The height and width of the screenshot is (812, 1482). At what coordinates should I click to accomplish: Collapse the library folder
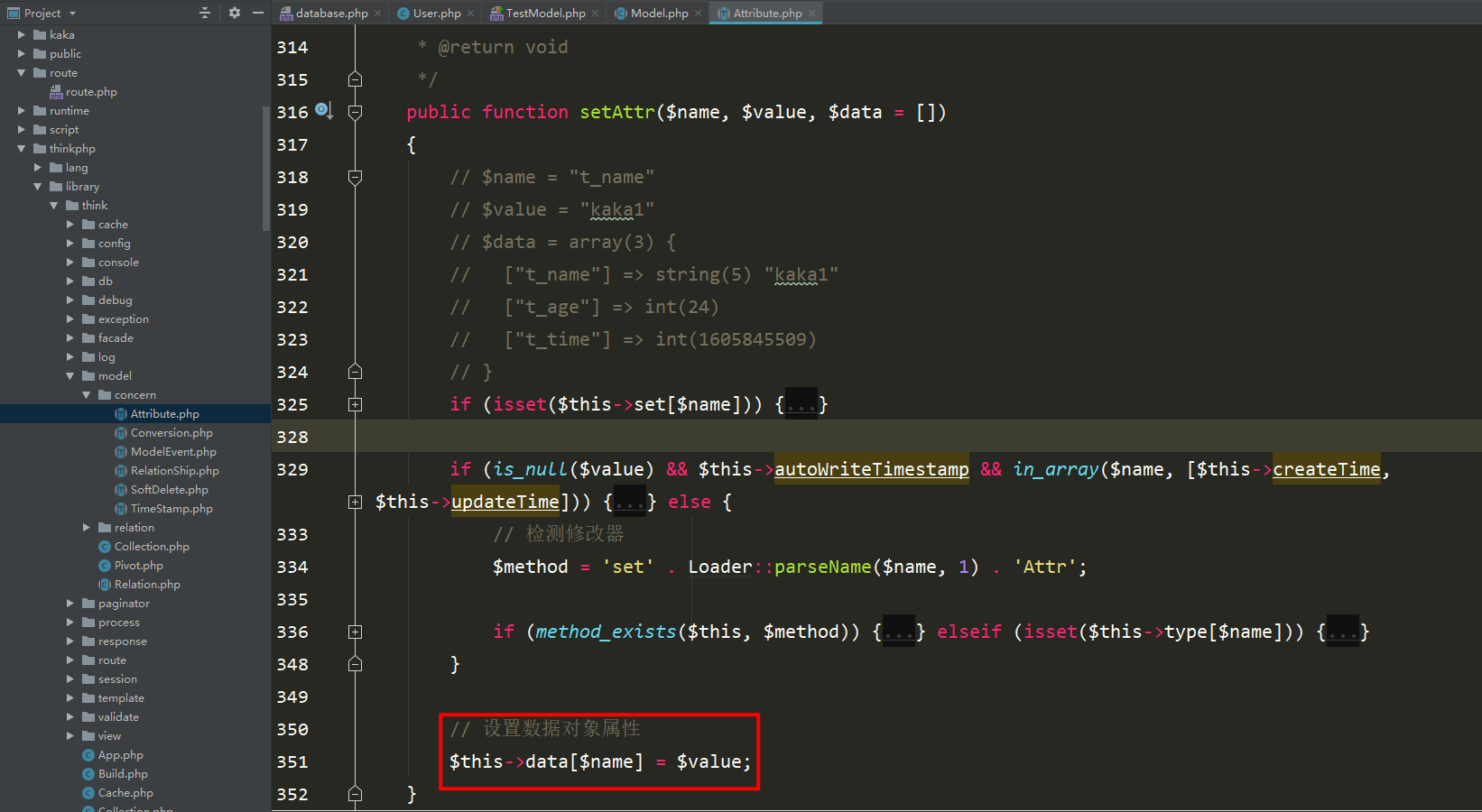click(38, 186)
